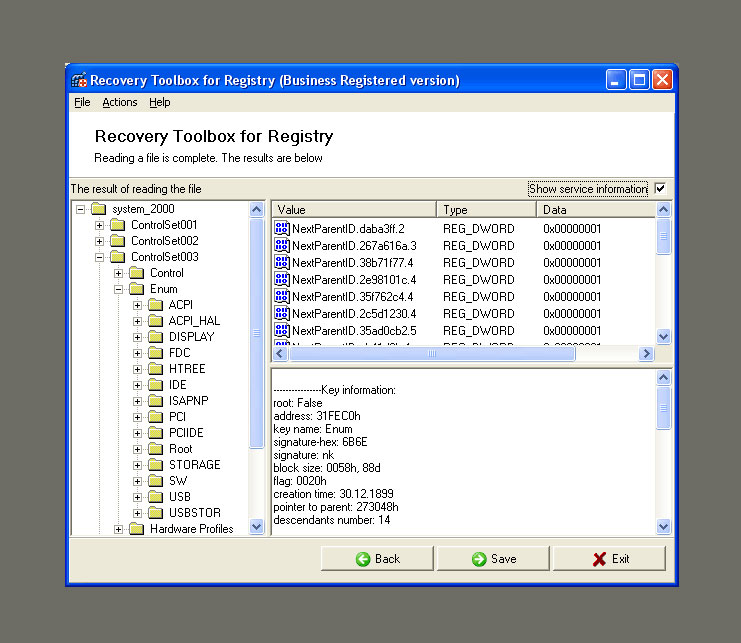
Task: Expand the SW node
Action: coord(138,481)
